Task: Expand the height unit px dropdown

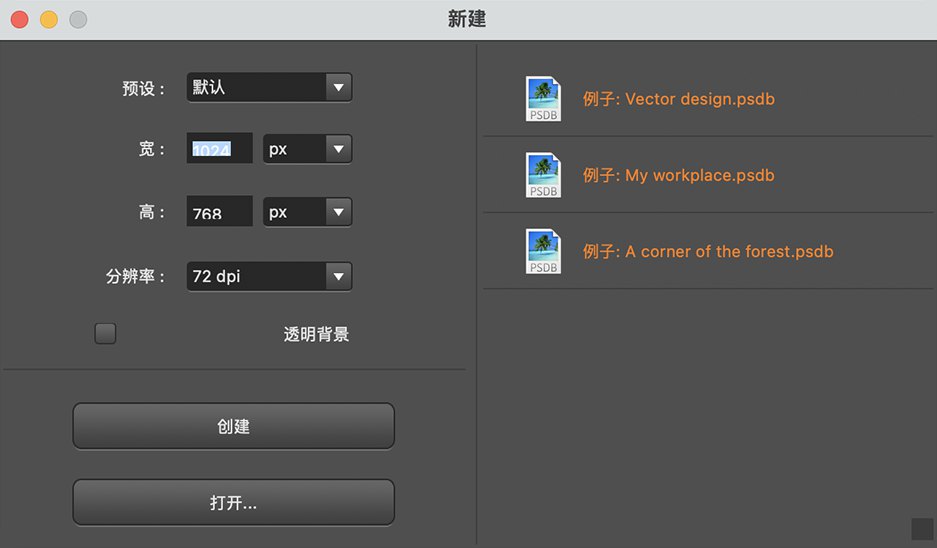Action: tap(307, 212)
